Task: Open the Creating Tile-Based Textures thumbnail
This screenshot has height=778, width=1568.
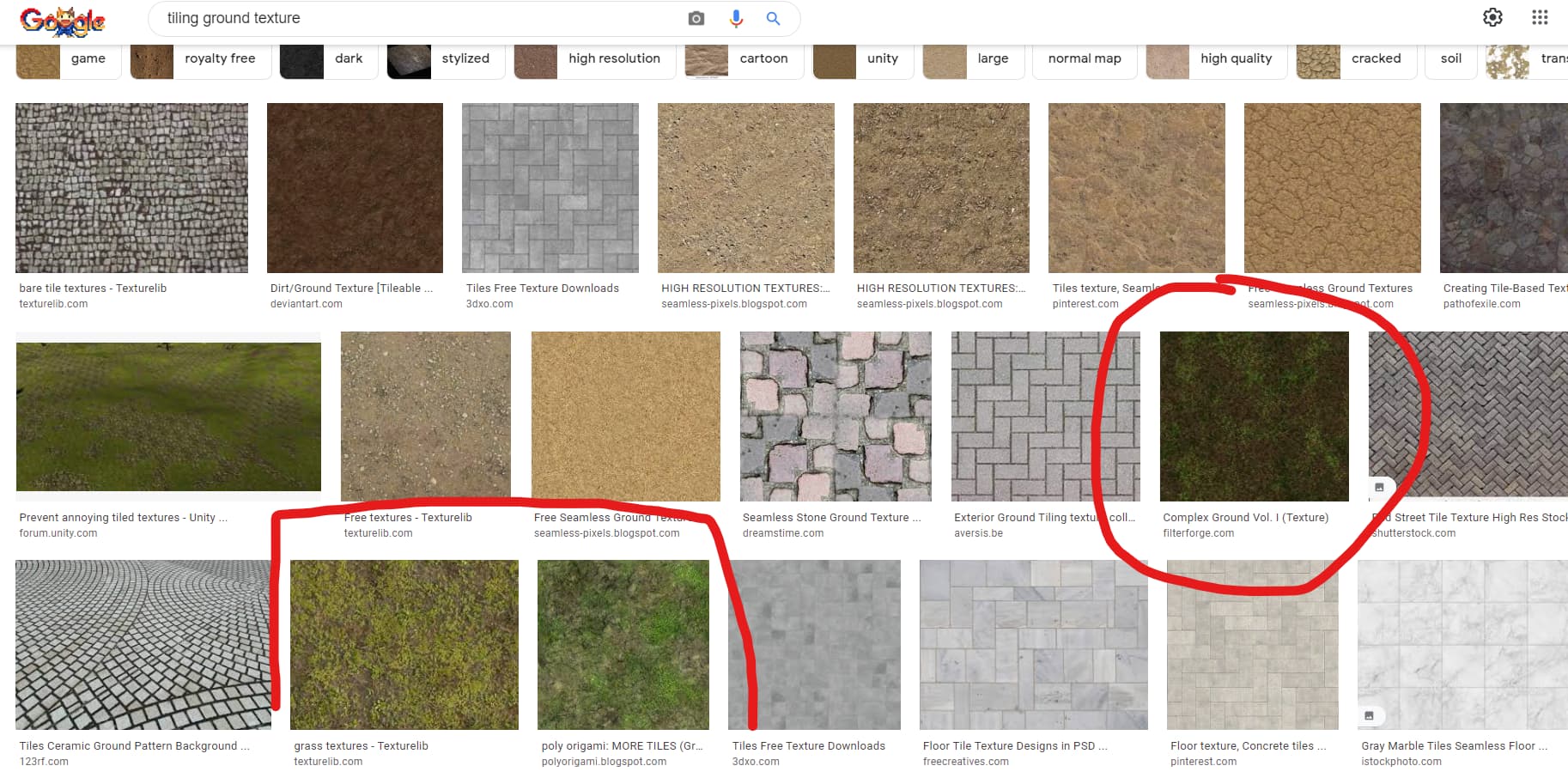Action: (x=1504, y=188)
